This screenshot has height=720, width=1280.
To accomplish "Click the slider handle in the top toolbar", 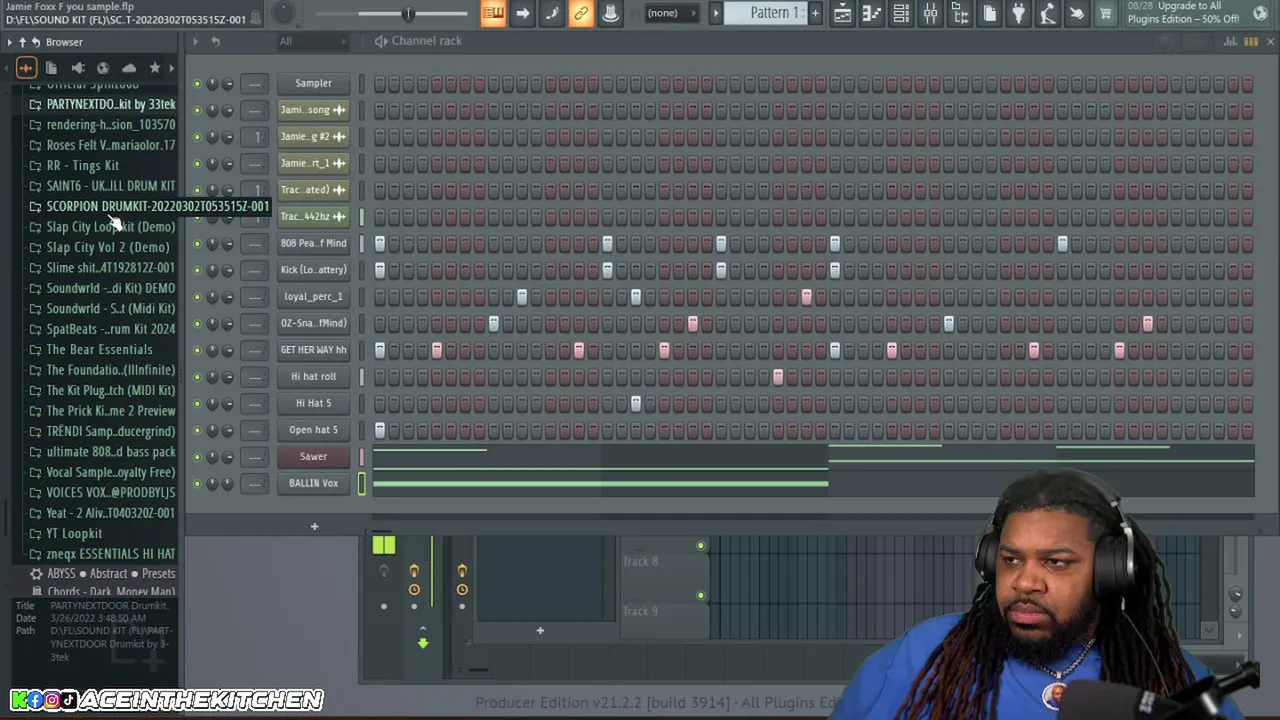I will click(408, 13).
